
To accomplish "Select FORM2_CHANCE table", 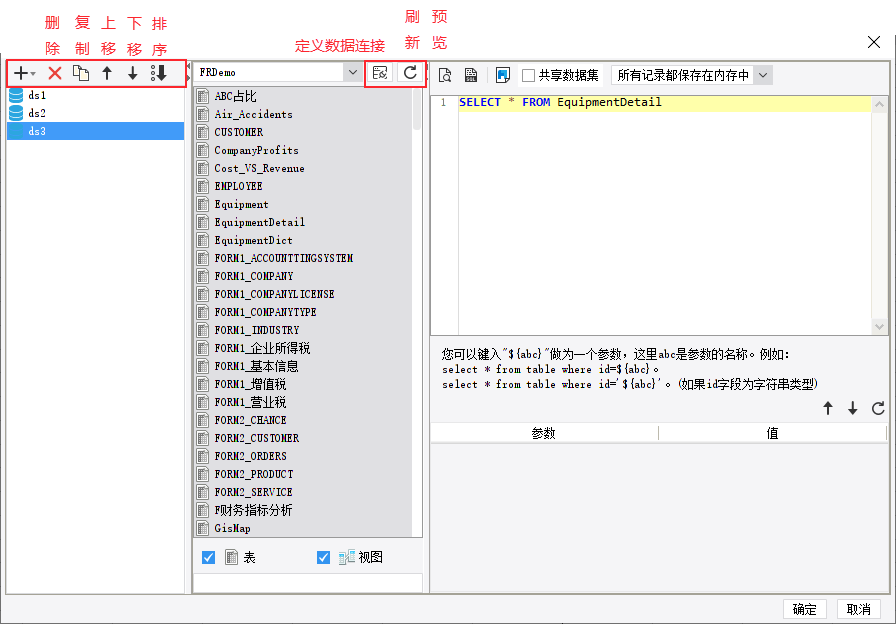I will [x=303, y=420].
